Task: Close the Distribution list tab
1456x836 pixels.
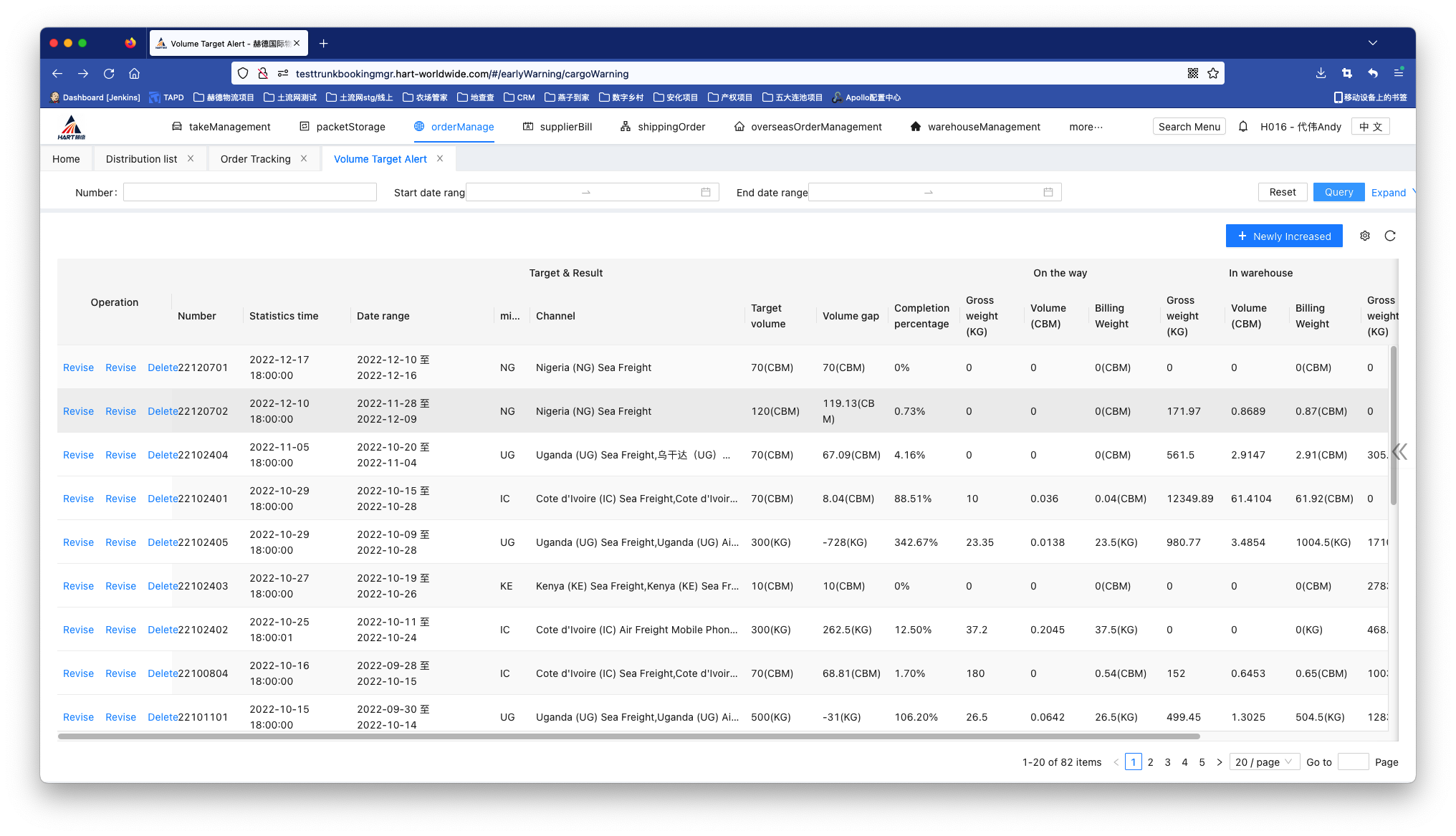Action: click(x=191, y=158)
